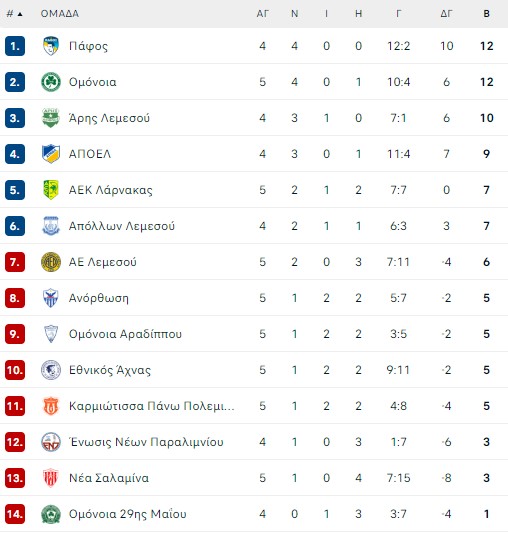Click the Πάφος team crest icon

tap(51, 46)
